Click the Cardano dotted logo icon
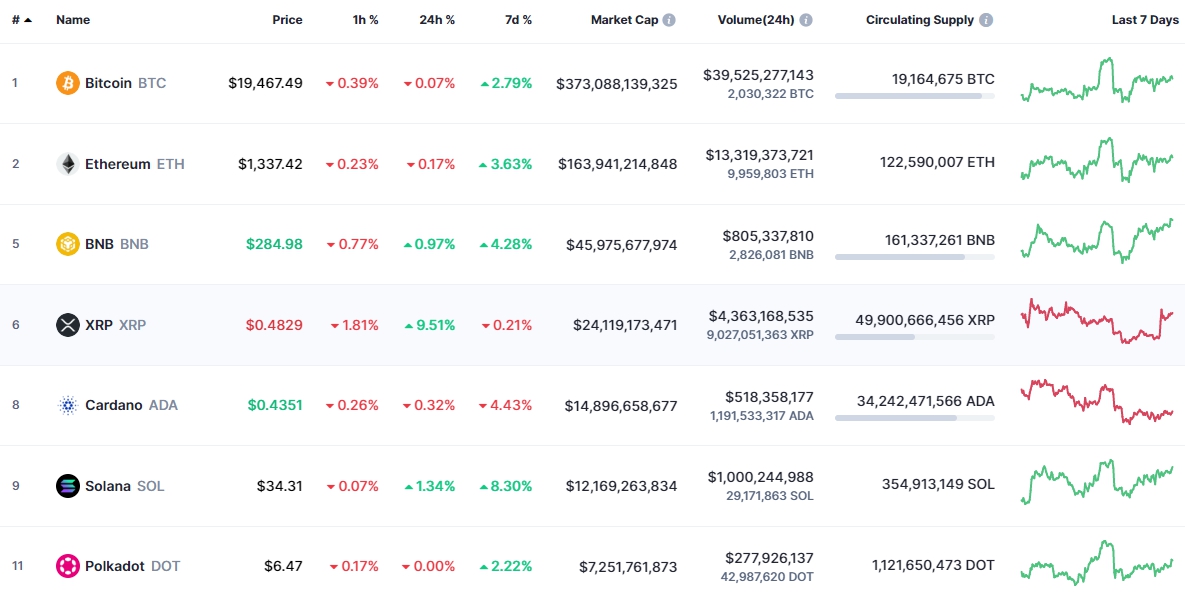 point(68,405)
